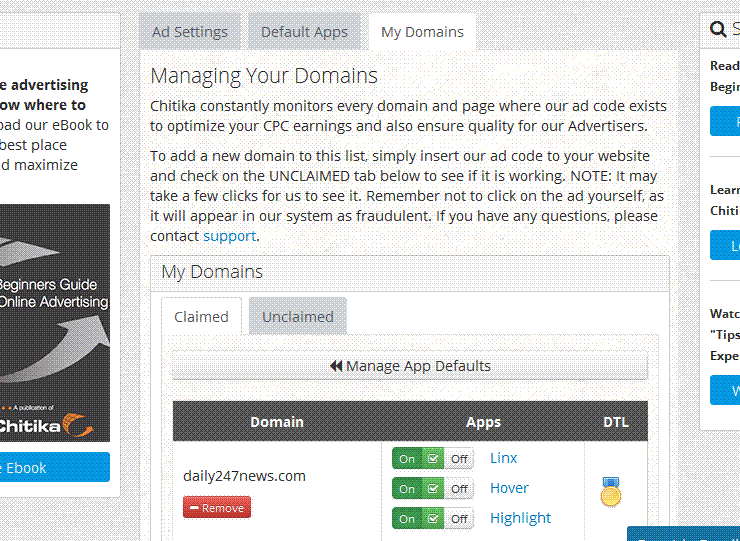Click the Beginners Guide ebook cover image
740x541 pixels.
(55, 323)
